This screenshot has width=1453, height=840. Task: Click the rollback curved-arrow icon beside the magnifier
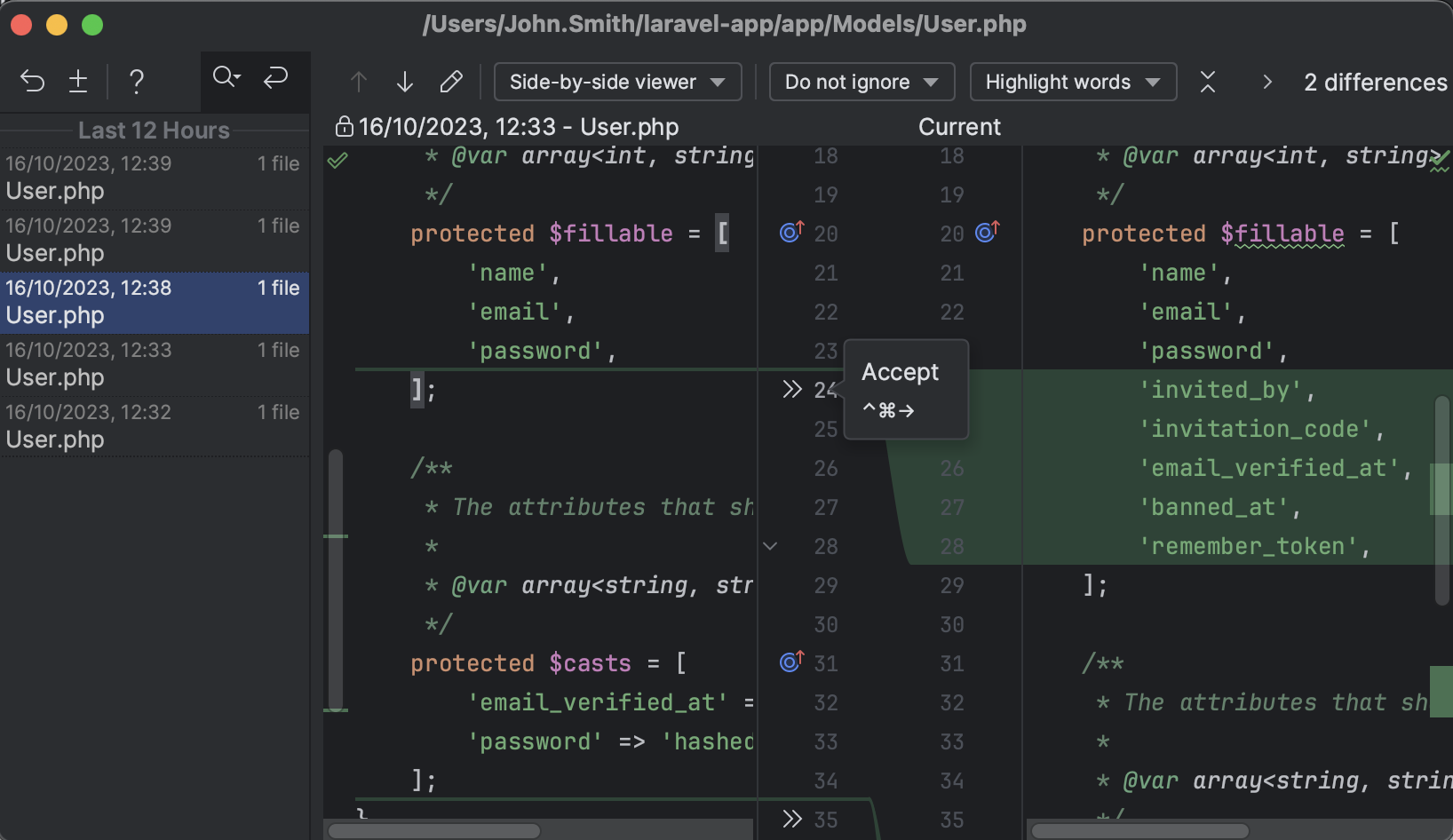(x=275, y=78)
